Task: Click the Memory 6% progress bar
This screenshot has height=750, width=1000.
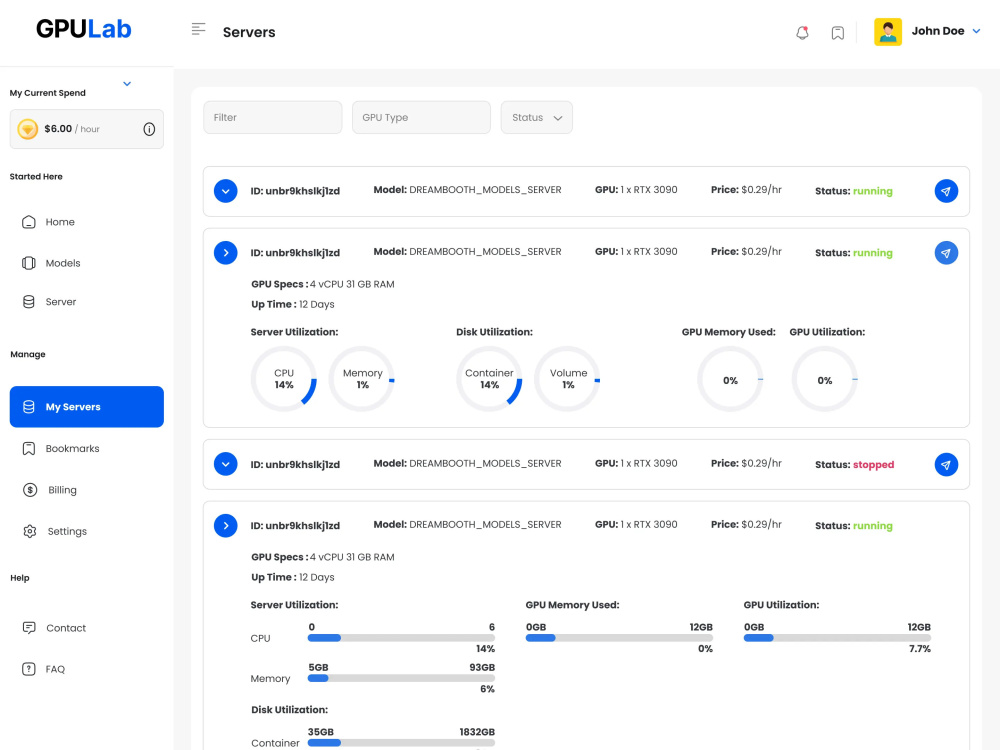Action: (401, 678)
